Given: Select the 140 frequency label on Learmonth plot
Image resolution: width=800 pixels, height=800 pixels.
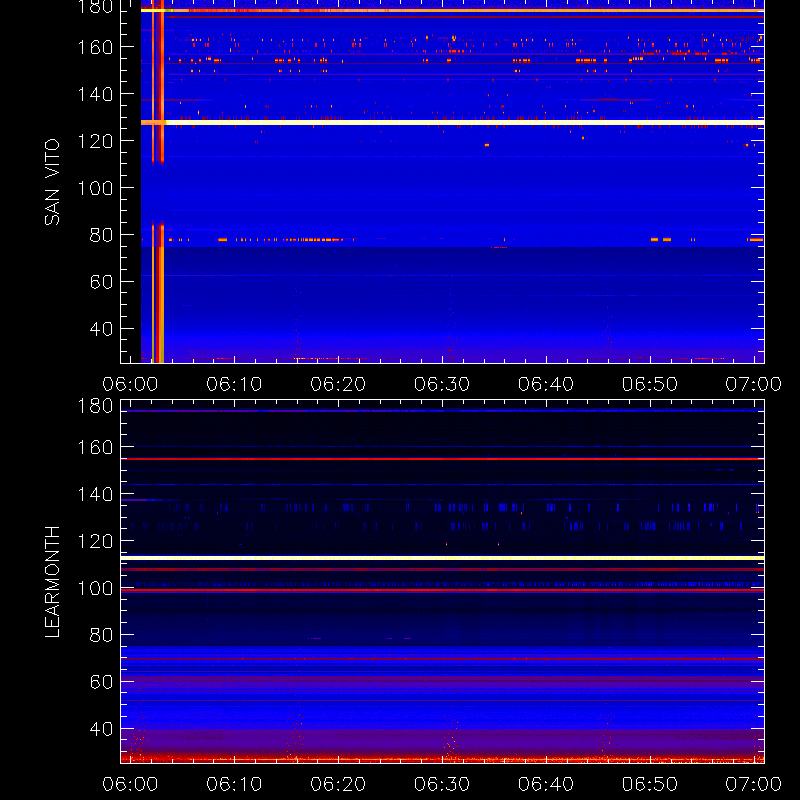Looking at the screenshot, I should pyautogui.click(x=95, y=494).
